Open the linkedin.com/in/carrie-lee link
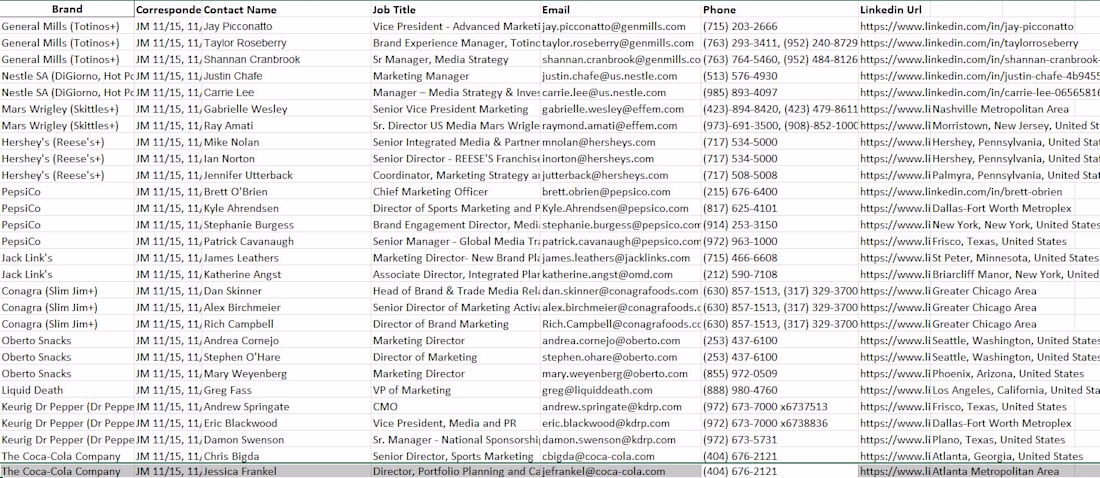The height and width of the screenshot is (478, 1100). pyautogui.click(x=979, y=93)
